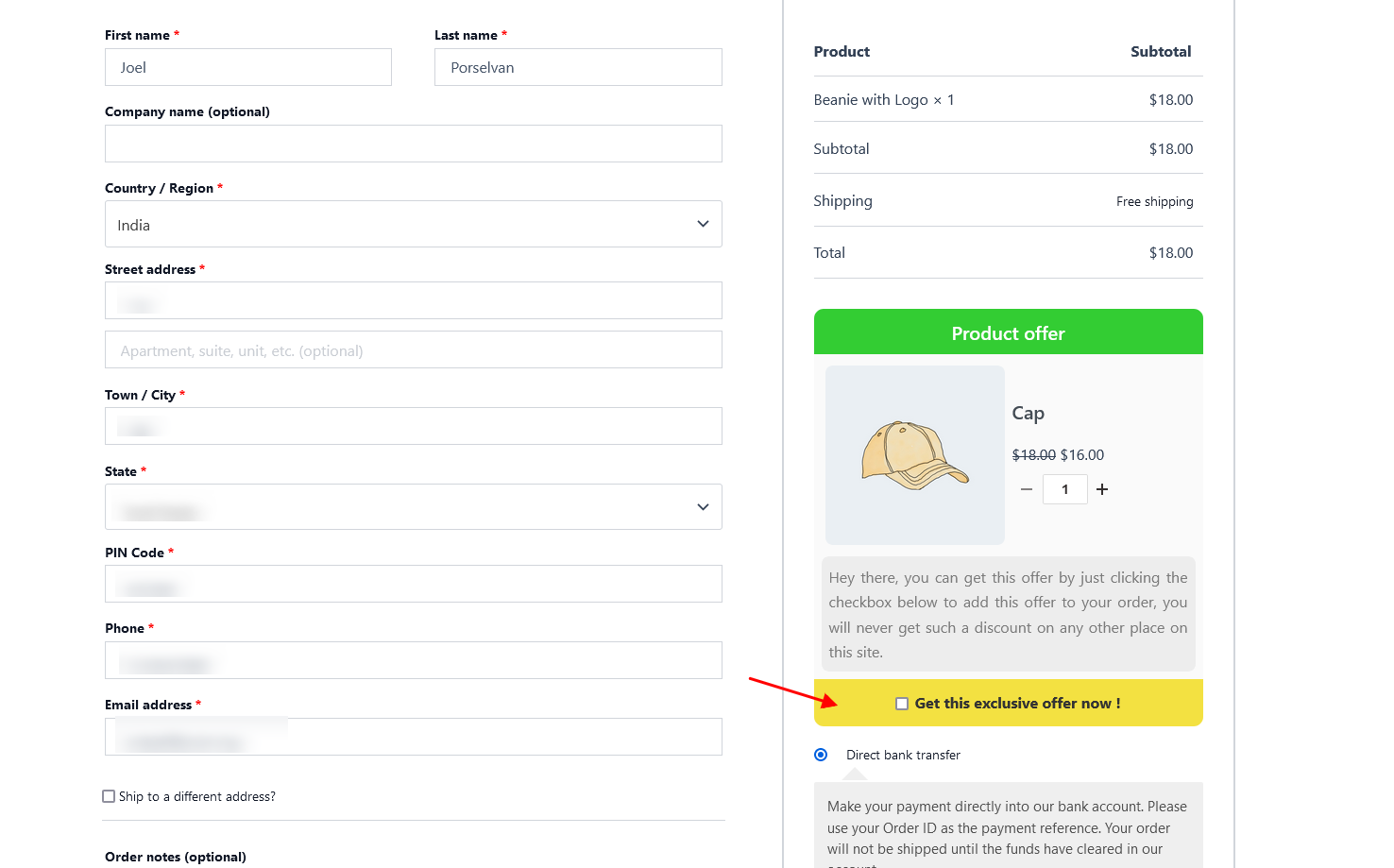Viewport: 1394px width, 868px height.
Task: Expand the State dropdown
Action: click(413, 507)
